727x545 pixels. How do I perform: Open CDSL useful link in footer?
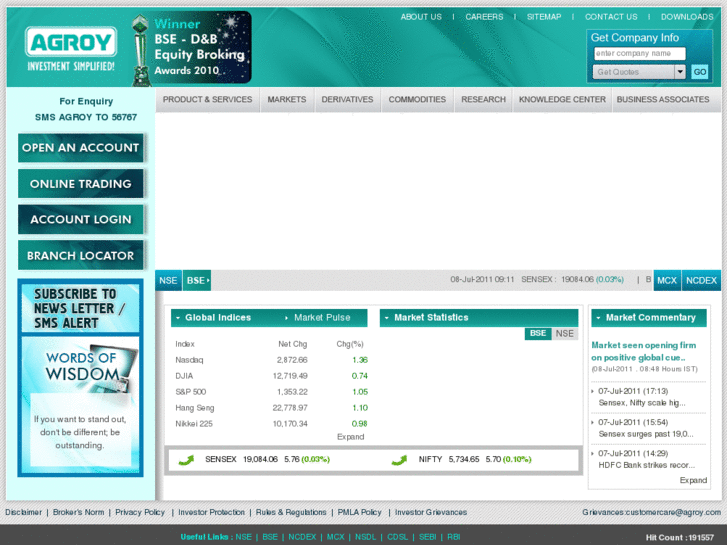pyautogui.click(x=397, y=537)
